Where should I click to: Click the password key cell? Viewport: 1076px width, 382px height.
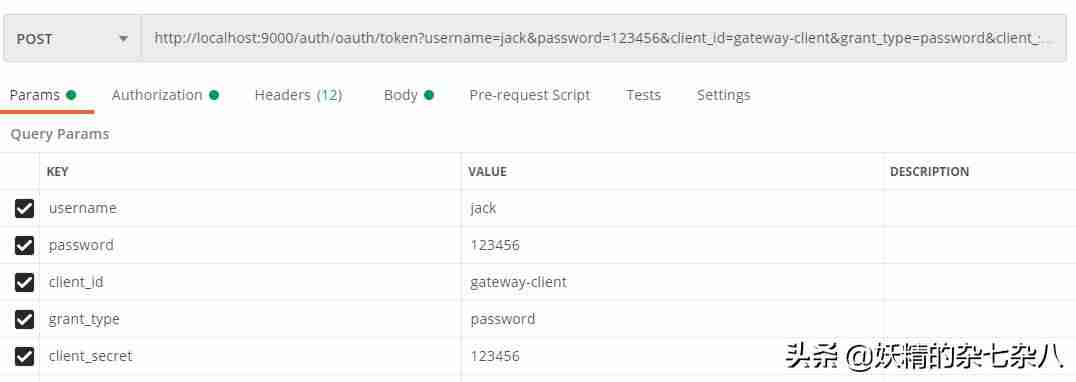[250, 246]
